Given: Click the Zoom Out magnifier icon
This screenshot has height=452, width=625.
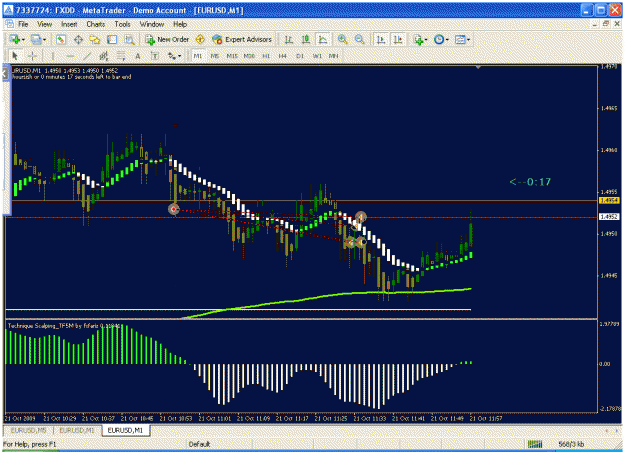Looking at the screenshot, I should 360,39.
